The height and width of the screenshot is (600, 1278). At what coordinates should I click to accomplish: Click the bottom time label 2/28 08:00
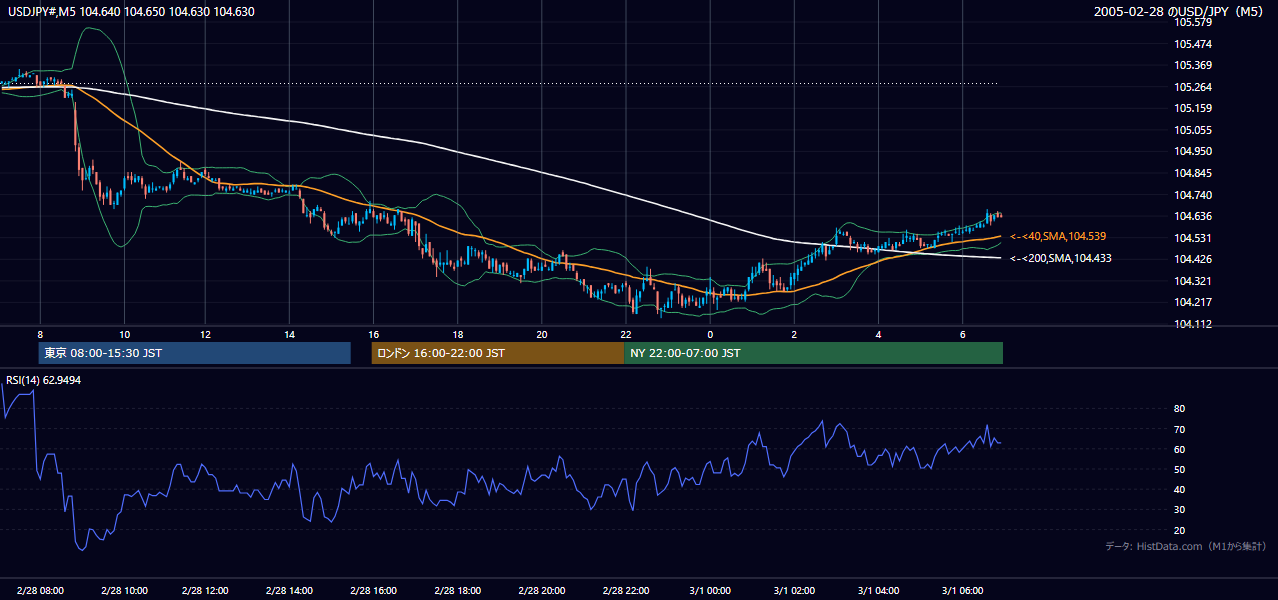pyautogui.click(x=40, y=591)
